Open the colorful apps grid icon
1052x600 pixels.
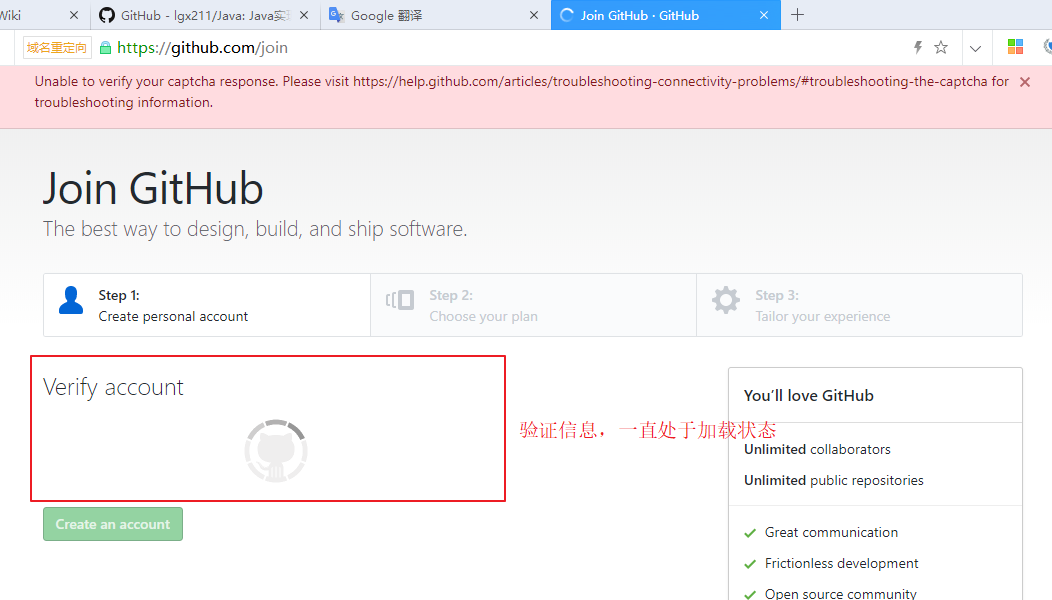(1015, 46)
